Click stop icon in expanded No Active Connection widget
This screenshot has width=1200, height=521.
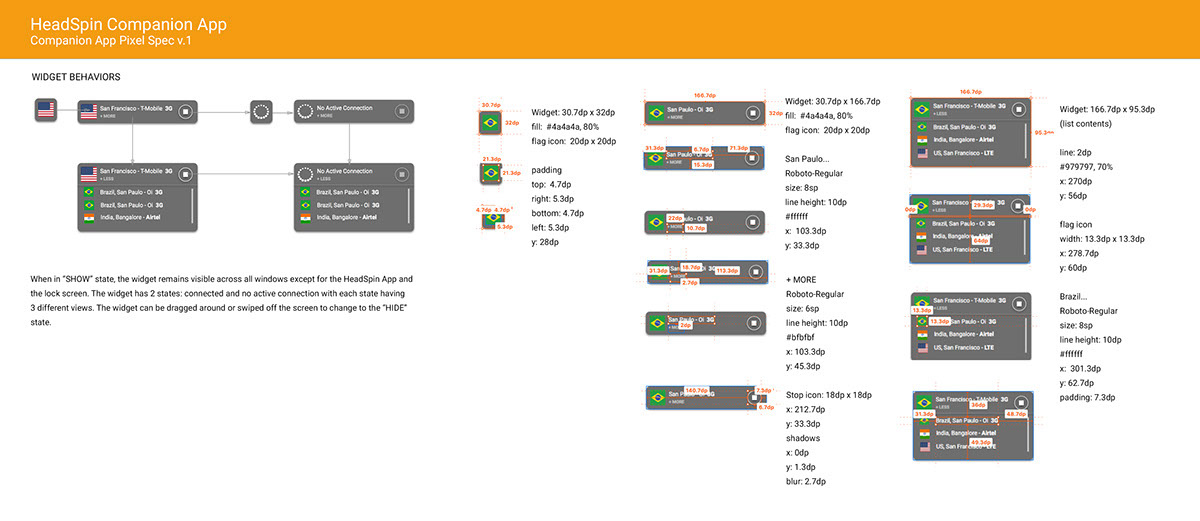(401, 174)
